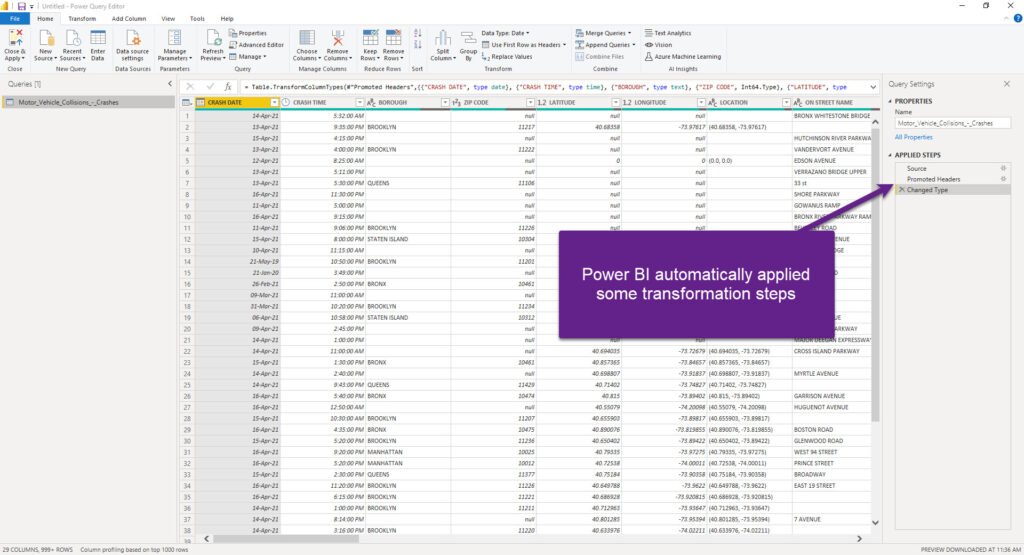Image resolution: width=1024 pixels, height=555 pixels.
Task: Click the Close & Apply icon
Action: click(x=14, y=39)
